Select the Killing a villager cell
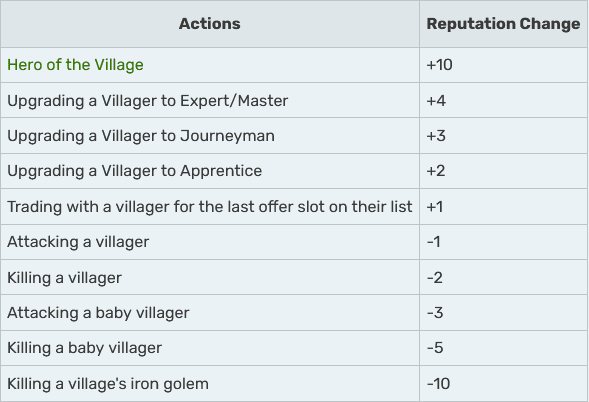Screen dimensions: 589x402 pos(210,278)
